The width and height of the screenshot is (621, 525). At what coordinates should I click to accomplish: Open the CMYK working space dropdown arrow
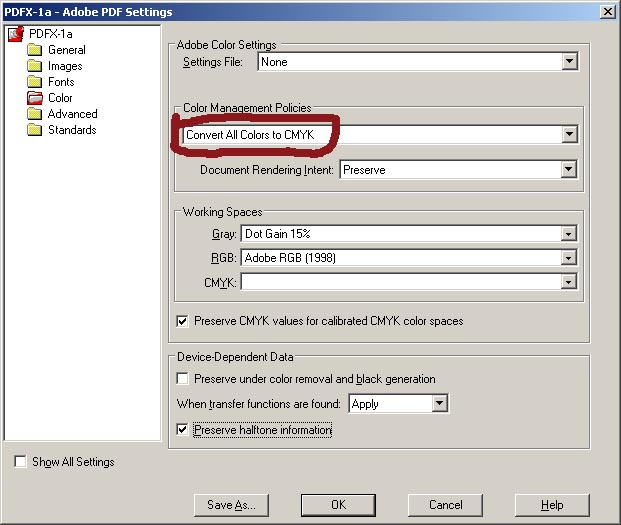click(x=568, y=282)
